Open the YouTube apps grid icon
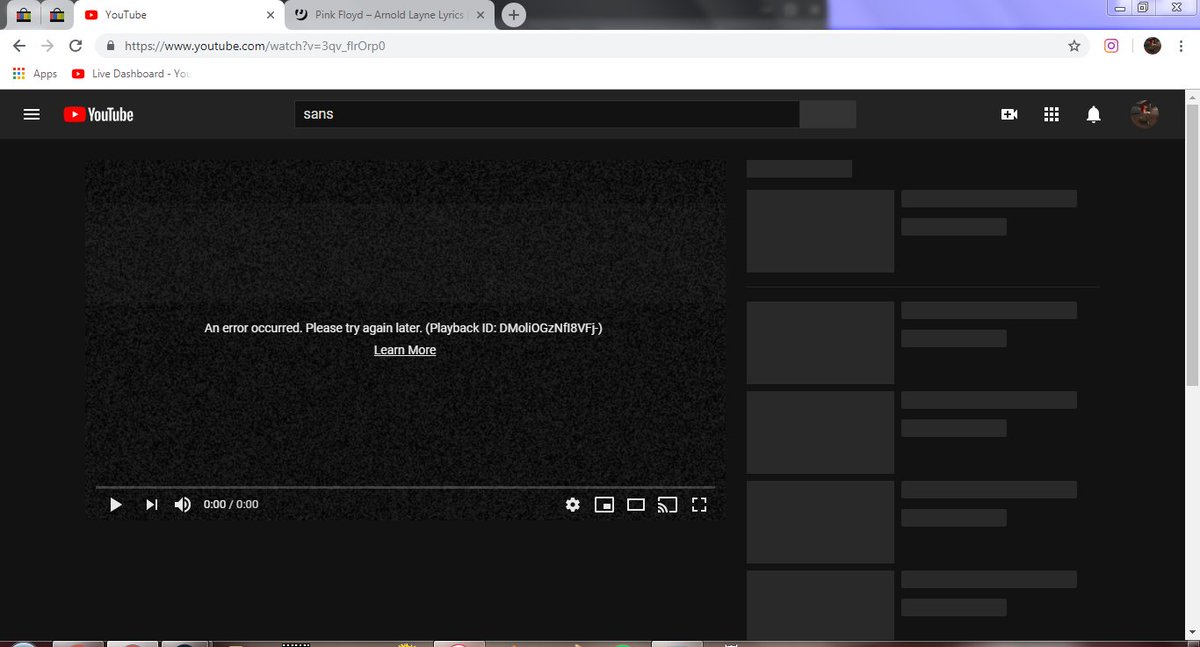Viewport: 1200px width, 647px height. [1051, 114]
